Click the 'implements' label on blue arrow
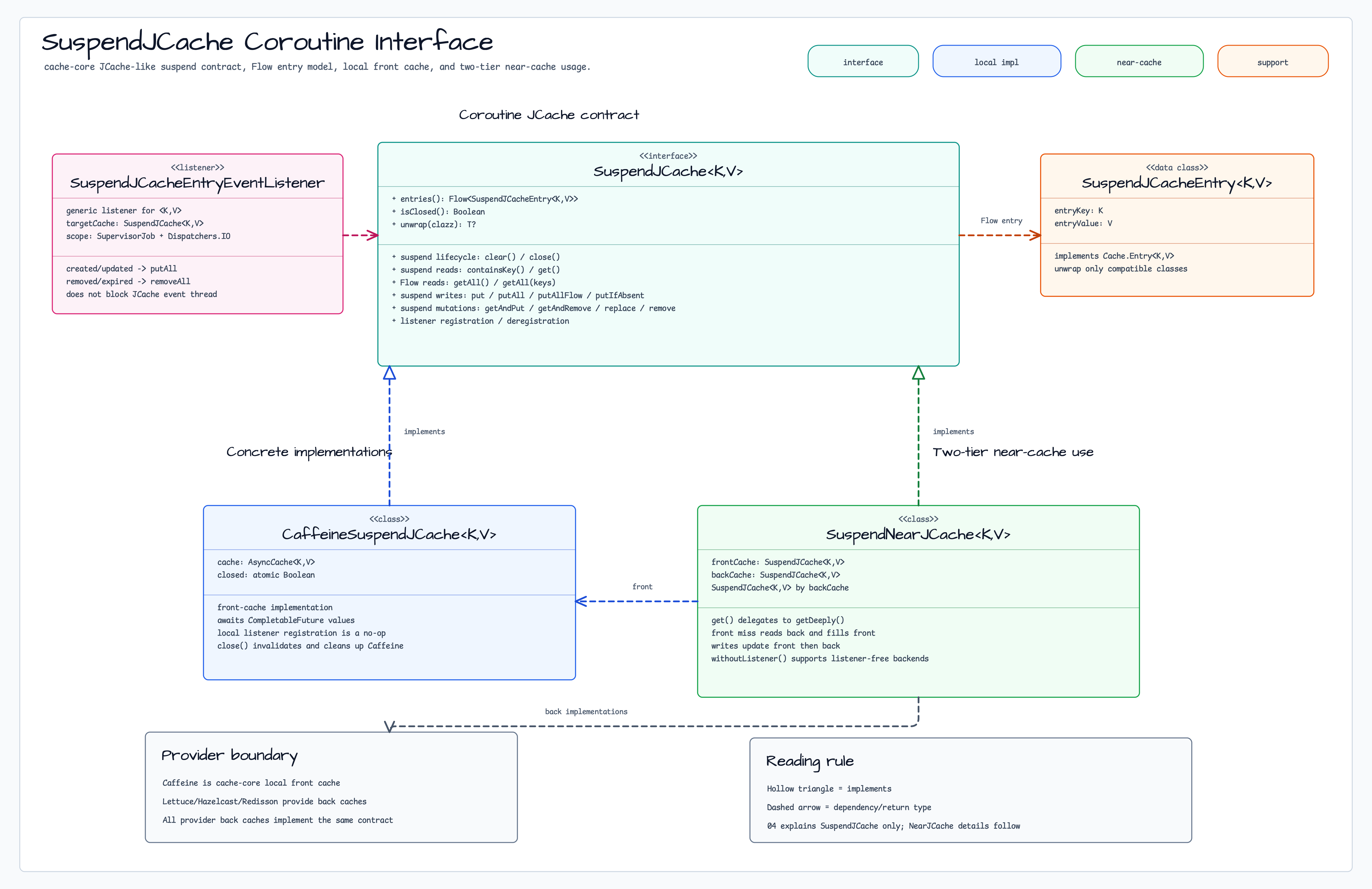 (x=424, y=431)
